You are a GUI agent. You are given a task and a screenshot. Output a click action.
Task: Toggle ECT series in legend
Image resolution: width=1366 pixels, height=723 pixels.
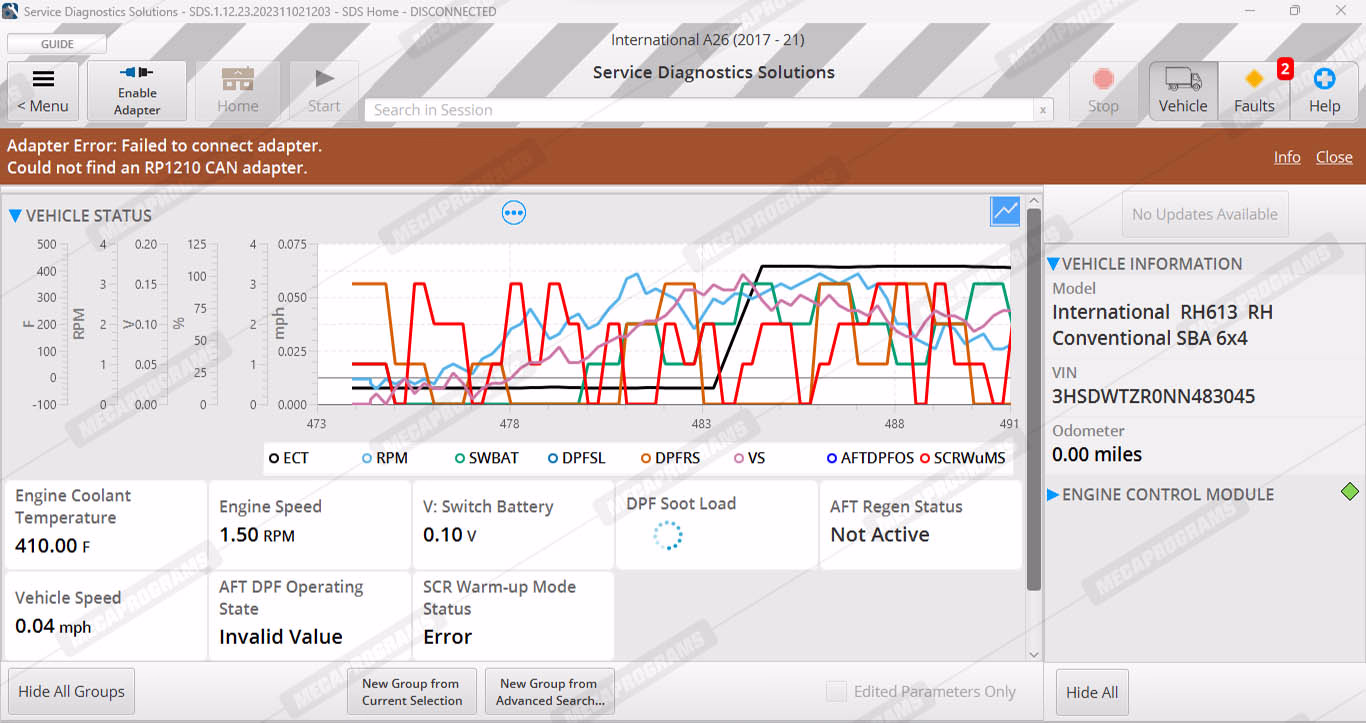pos(289,458)
